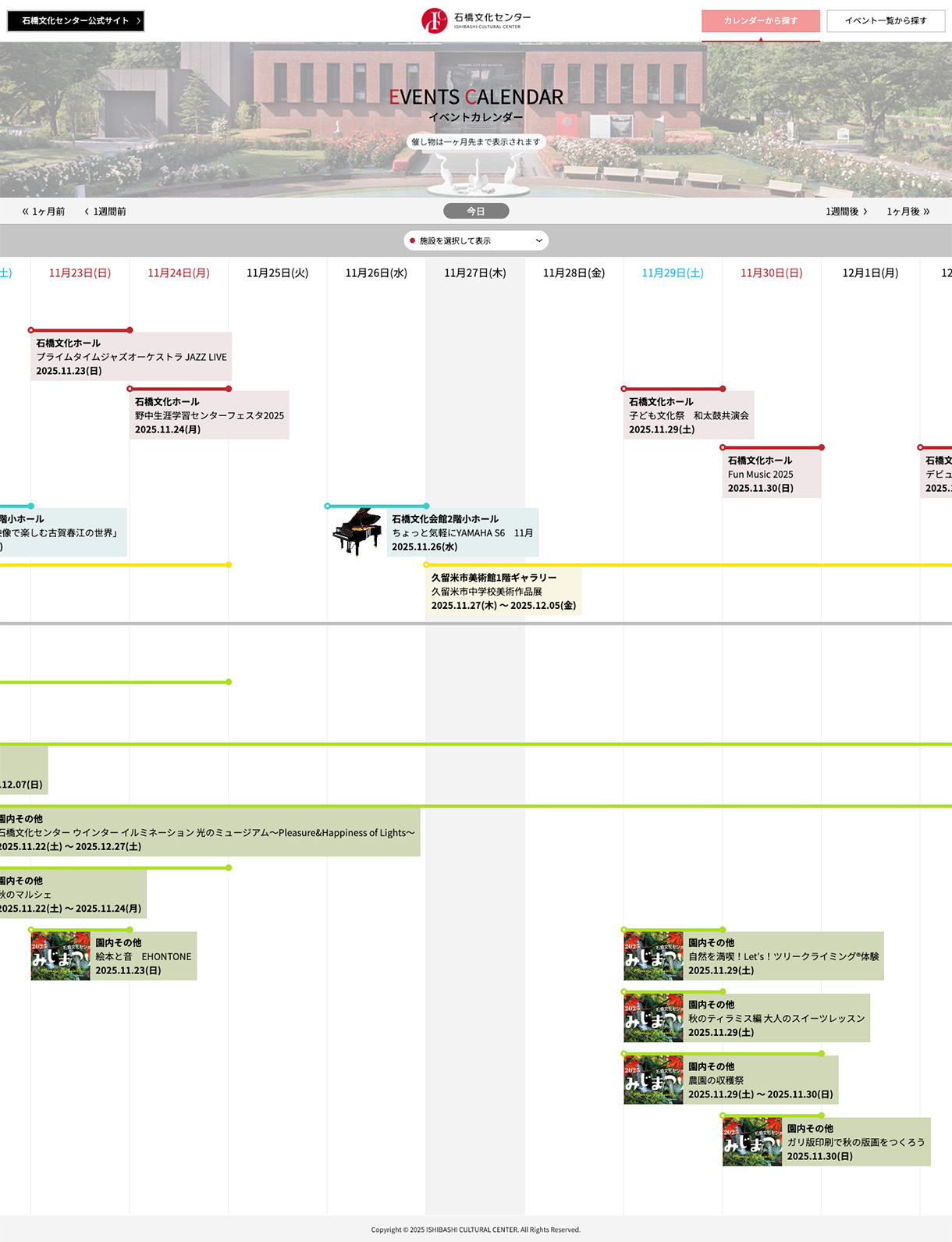Screen dimensions: 952x1242
Task: Open the tree climbing event thumbnail
Action: pos(653,956)
